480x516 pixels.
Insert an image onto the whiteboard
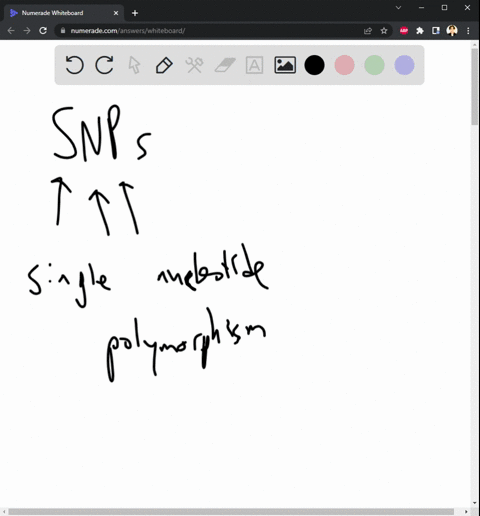point(285,65)
